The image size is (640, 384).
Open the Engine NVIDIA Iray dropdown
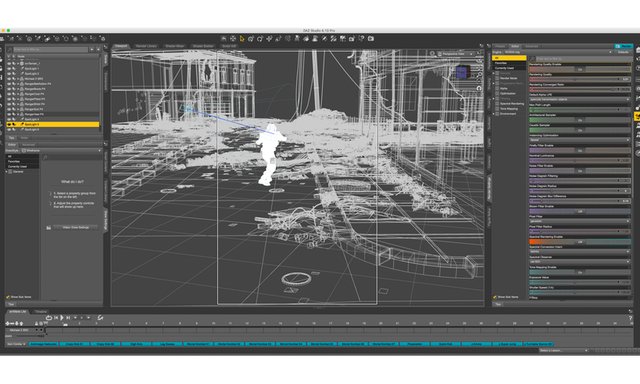point(558,52)
